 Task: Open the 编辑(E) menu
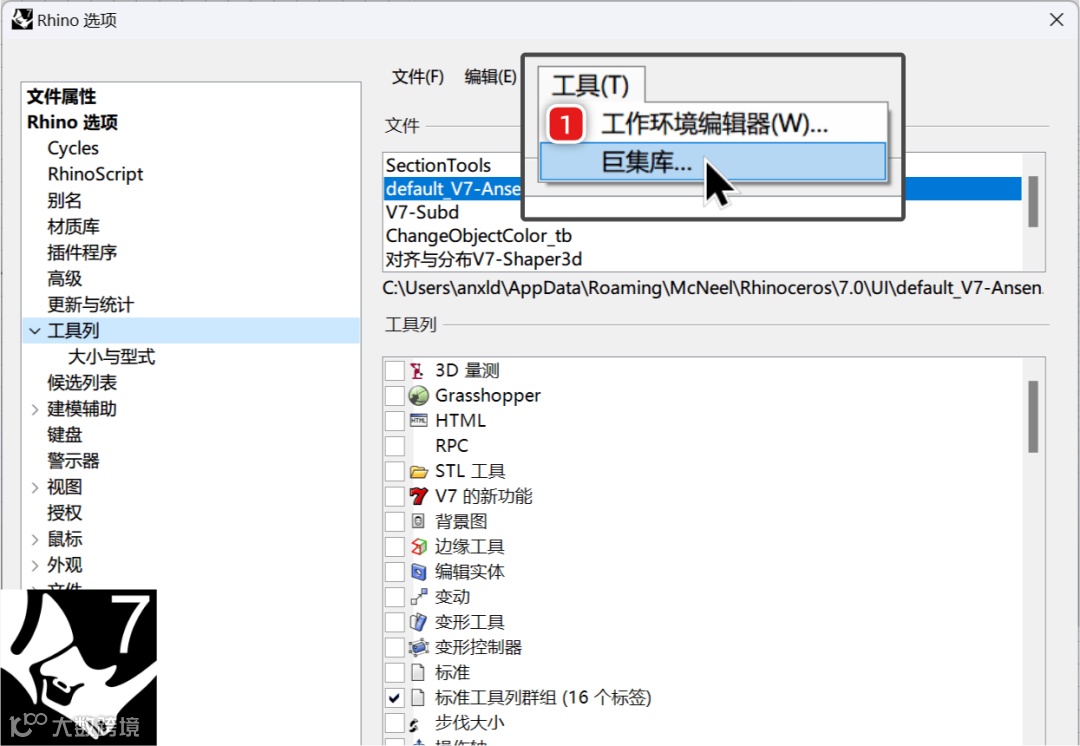[x=490, y=76]
